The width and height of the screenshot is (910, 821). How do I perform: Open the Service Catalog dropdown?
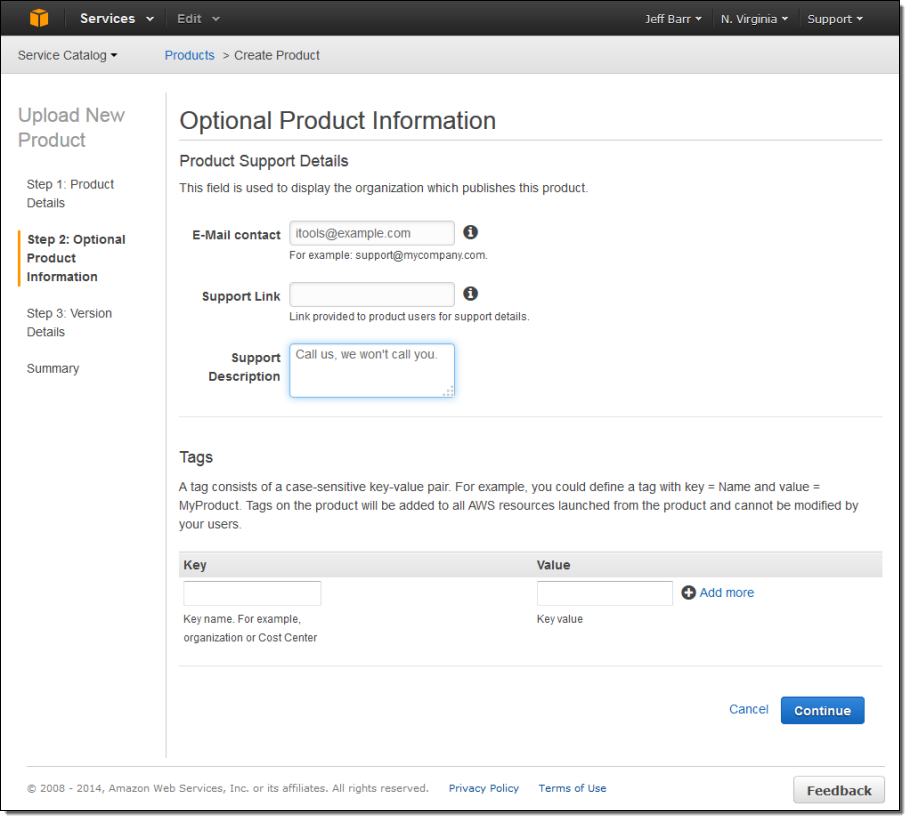[x=67, y=55]
